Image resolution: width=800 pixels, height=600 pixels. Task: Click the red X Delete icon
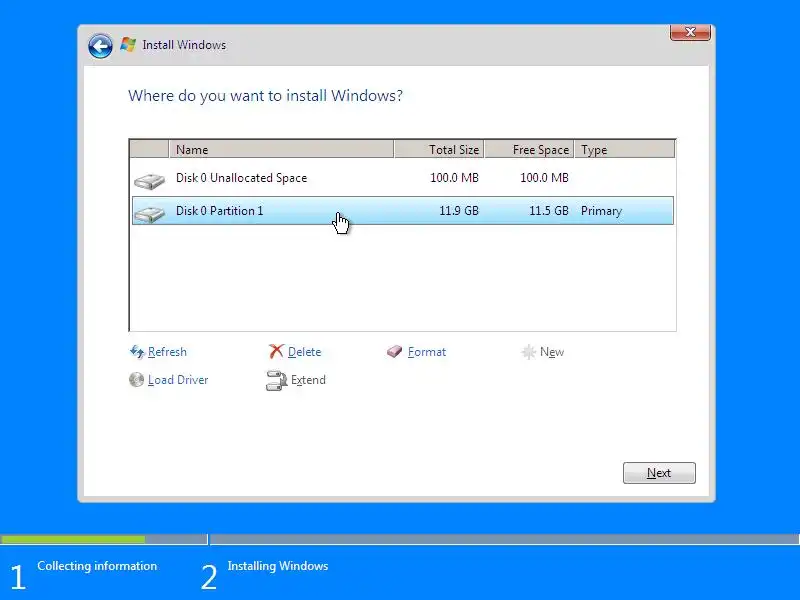click(x=276, y=351)
